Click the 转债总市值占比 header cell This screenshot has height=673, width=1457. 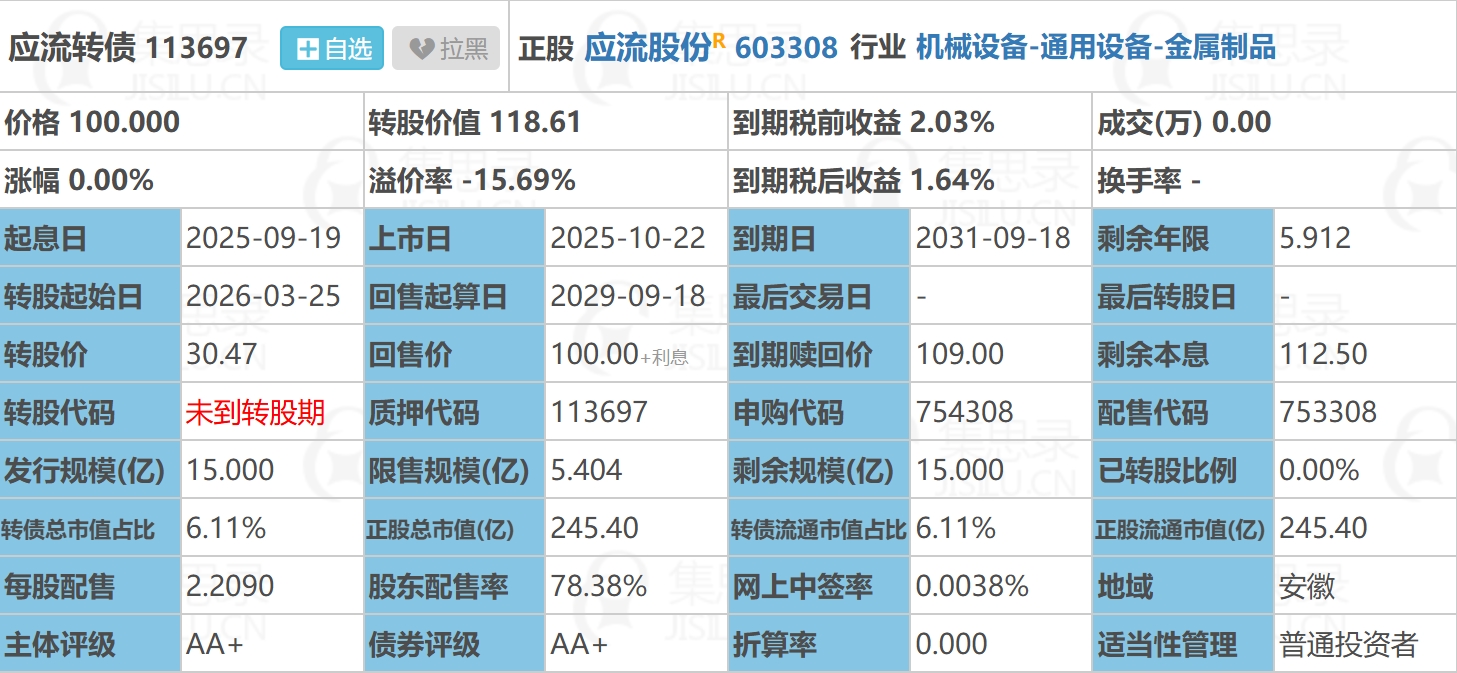(90, 528)
